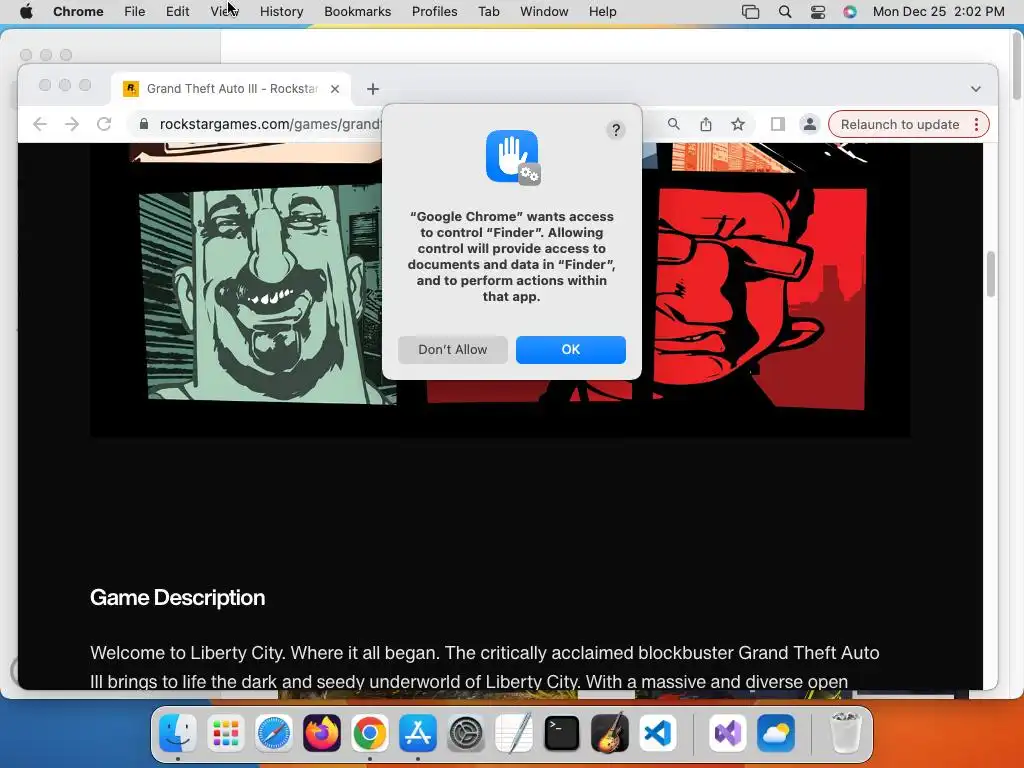Open System Settings from the Dock
The image size is (1024, 768).
pyautogui.click(x=466, y=733)
